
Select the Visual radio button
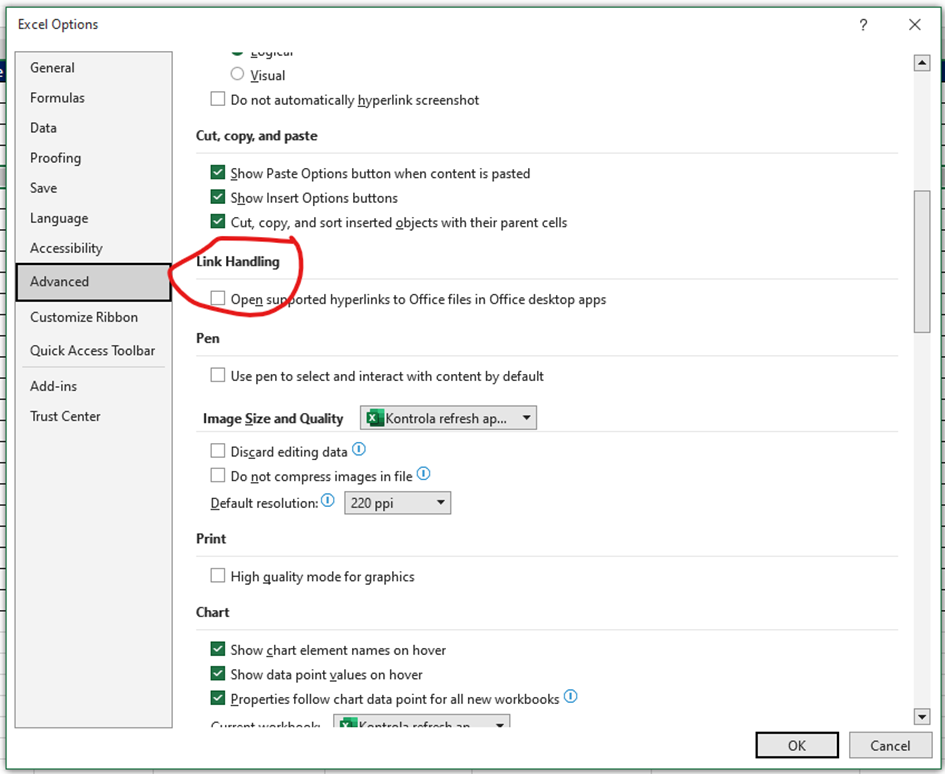pos(237,74)
